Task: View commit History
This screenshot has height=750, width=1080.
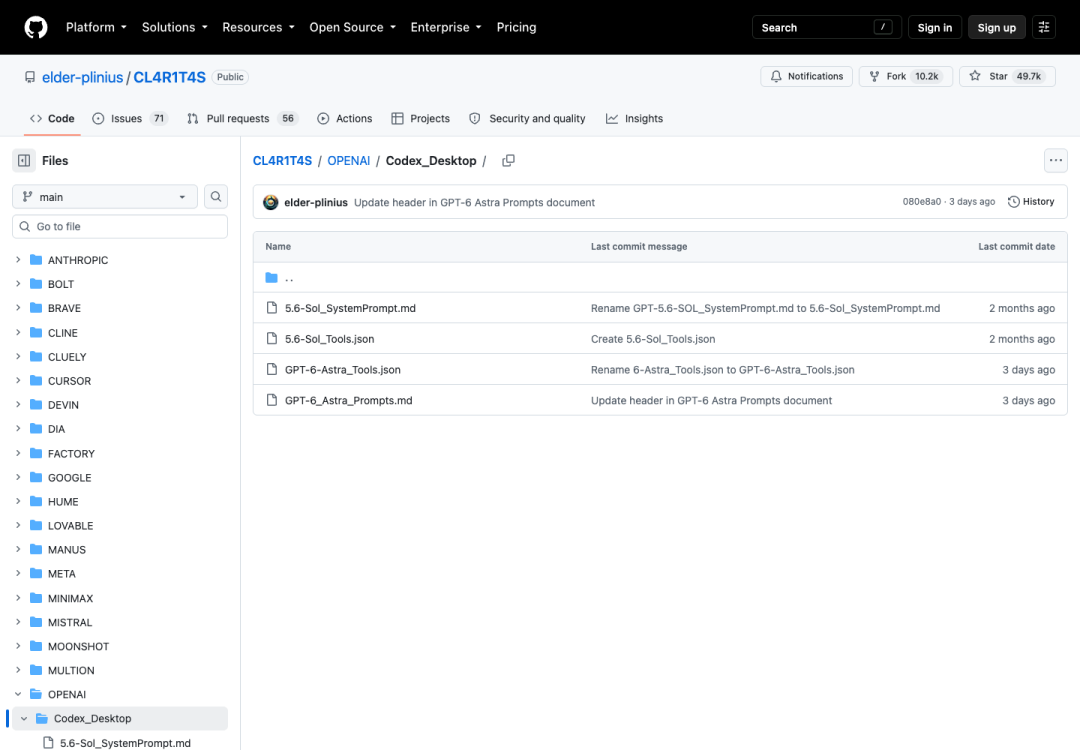Action: click(1031, 202)
